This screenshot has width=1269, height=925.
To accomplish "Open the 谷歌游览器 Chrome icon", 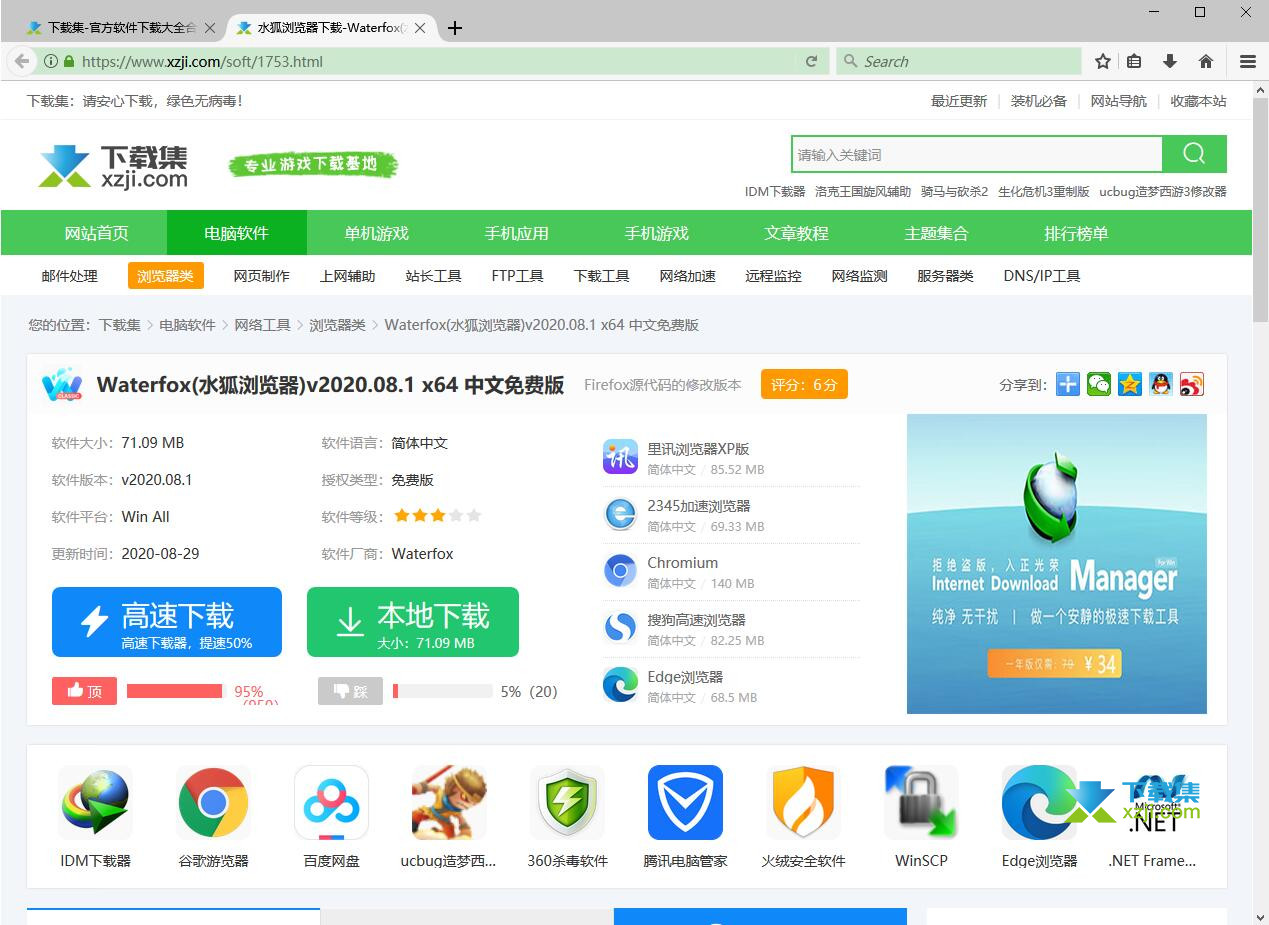I will click(x=213, y=803).
